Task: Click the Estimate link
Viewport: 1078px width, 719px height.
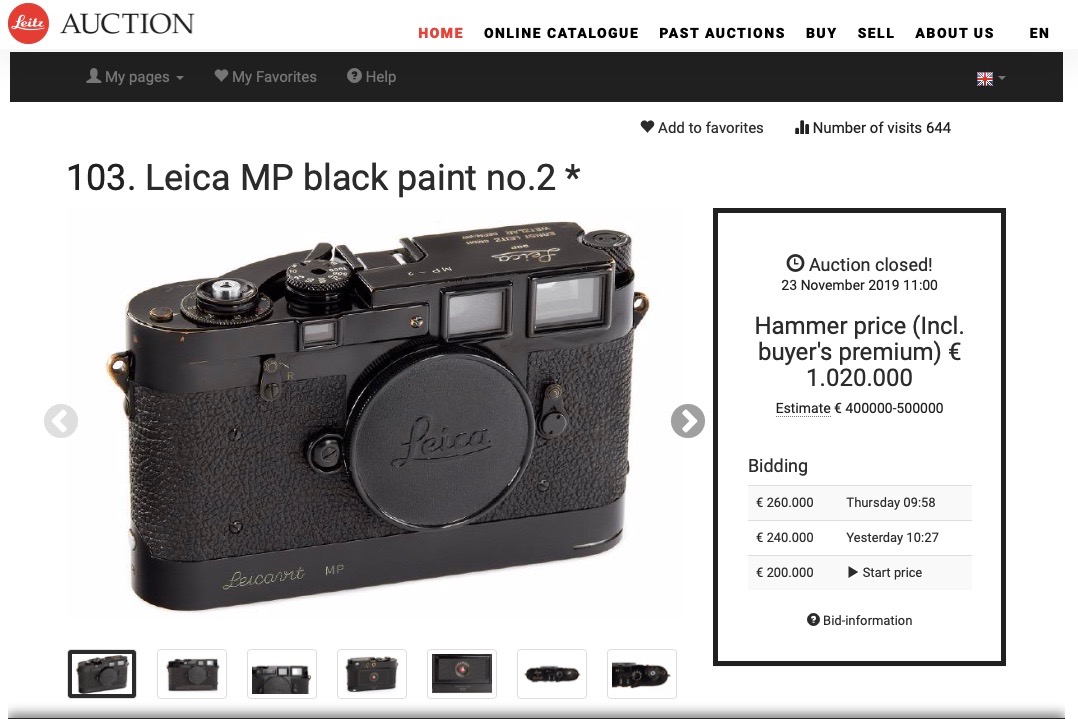Action: tap(803, 408)
